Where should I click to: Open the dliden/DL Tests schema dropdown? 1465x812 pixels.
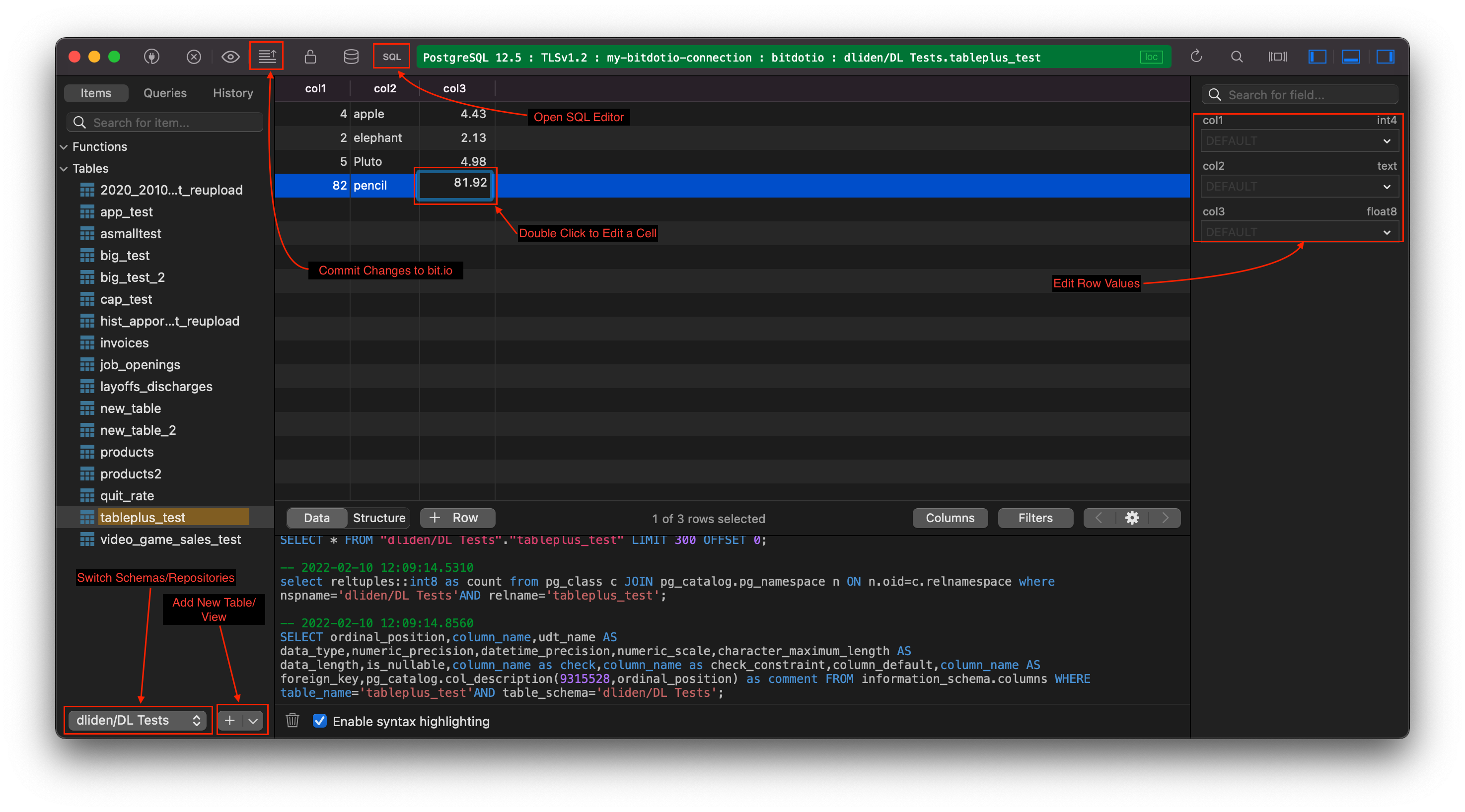pos(138,720)
